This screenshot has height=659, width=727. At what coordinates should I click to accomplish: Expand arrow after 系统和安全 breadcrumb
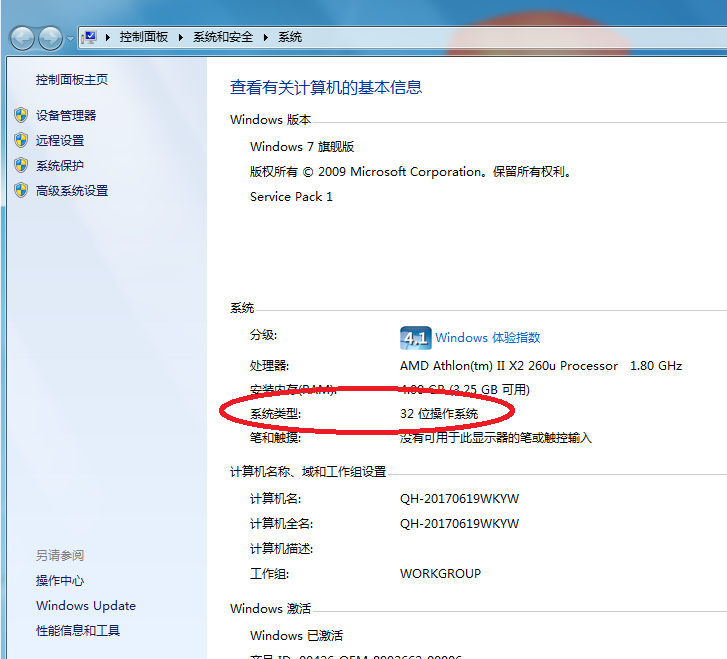tap(266, 38)
